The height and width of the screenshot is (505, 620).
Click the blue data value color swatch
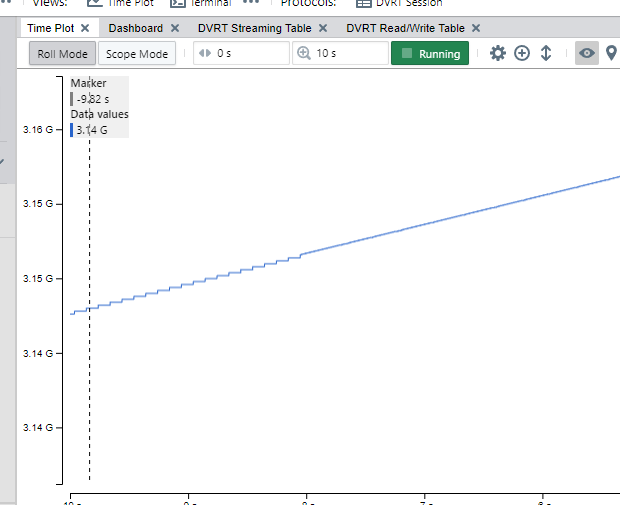click(x=72, y=130)
